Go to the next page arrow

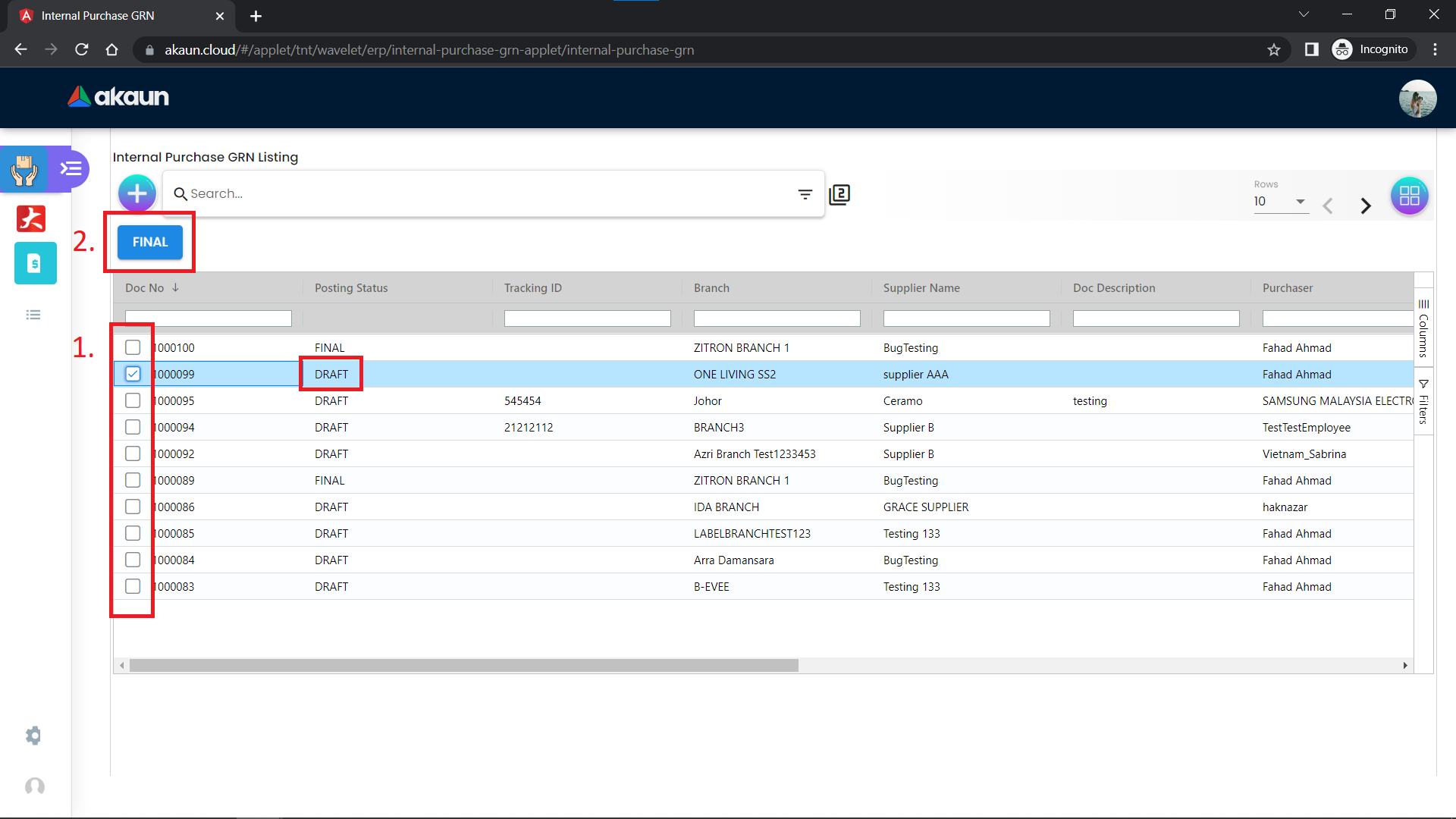(1366, 206)
